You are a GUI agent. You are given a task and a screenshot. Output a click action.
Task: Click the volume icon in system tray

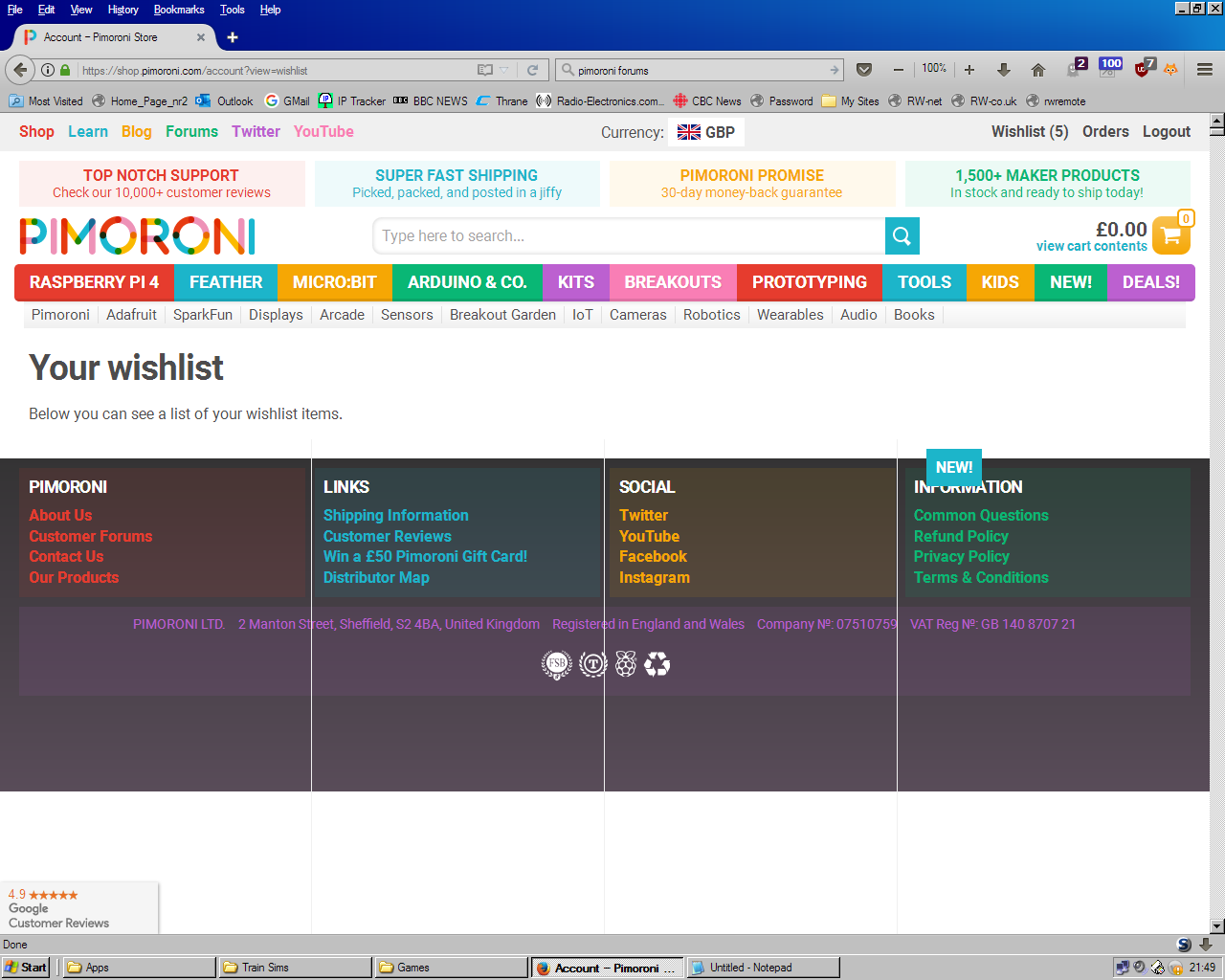click(x=1139, y=968)
